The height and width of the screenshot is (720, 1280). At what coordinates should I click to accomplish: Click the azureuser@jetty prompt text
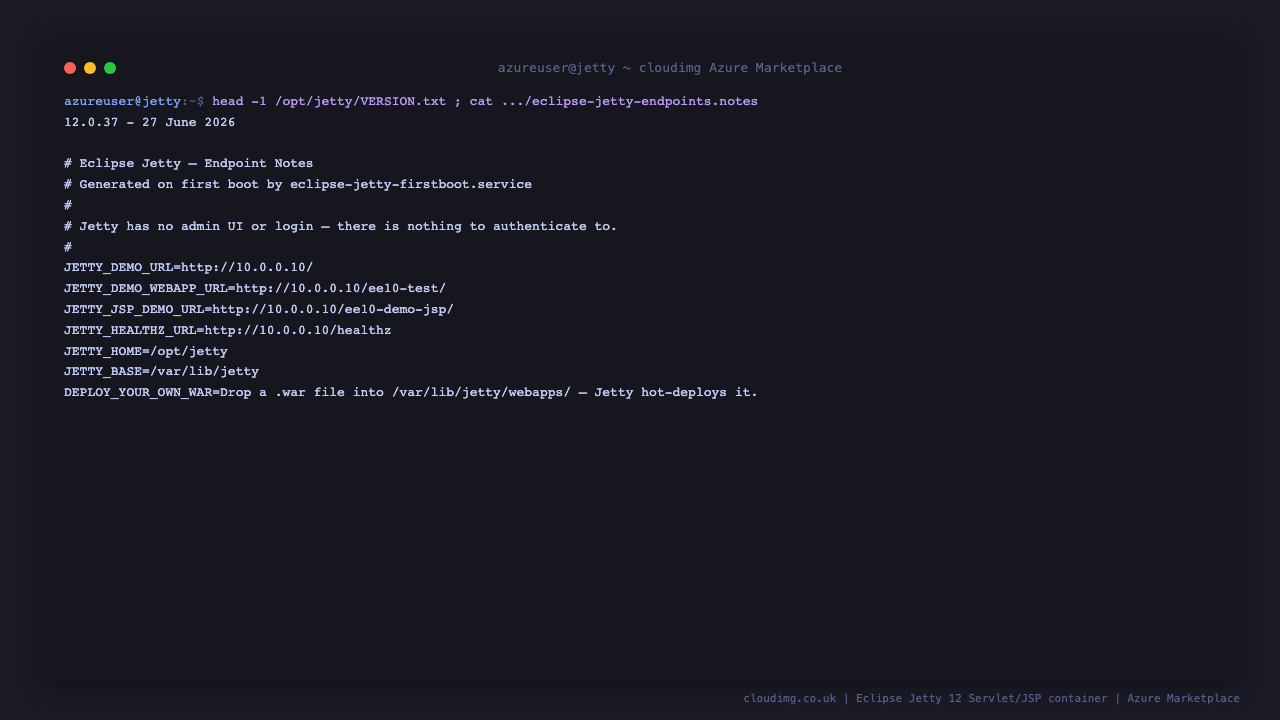[122, 102]
